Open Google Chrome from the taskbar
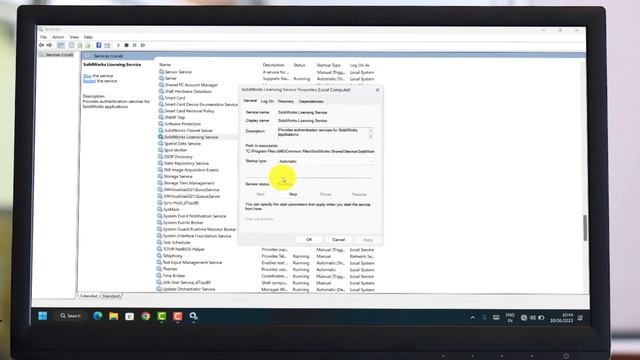This screenshot has height=360, width=640. tap(146, 316)
